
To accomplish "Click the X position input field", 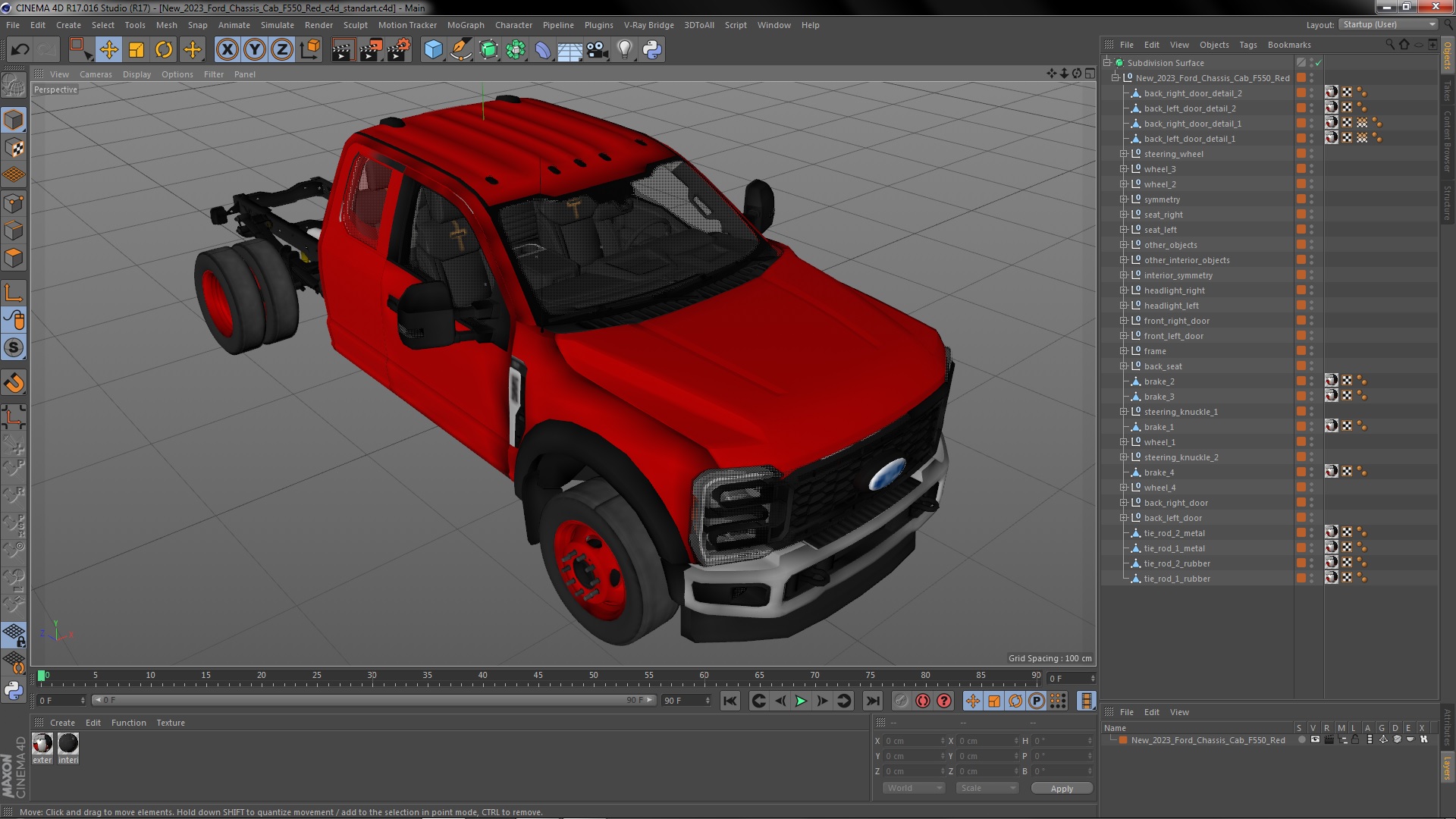I will [915, 741].
